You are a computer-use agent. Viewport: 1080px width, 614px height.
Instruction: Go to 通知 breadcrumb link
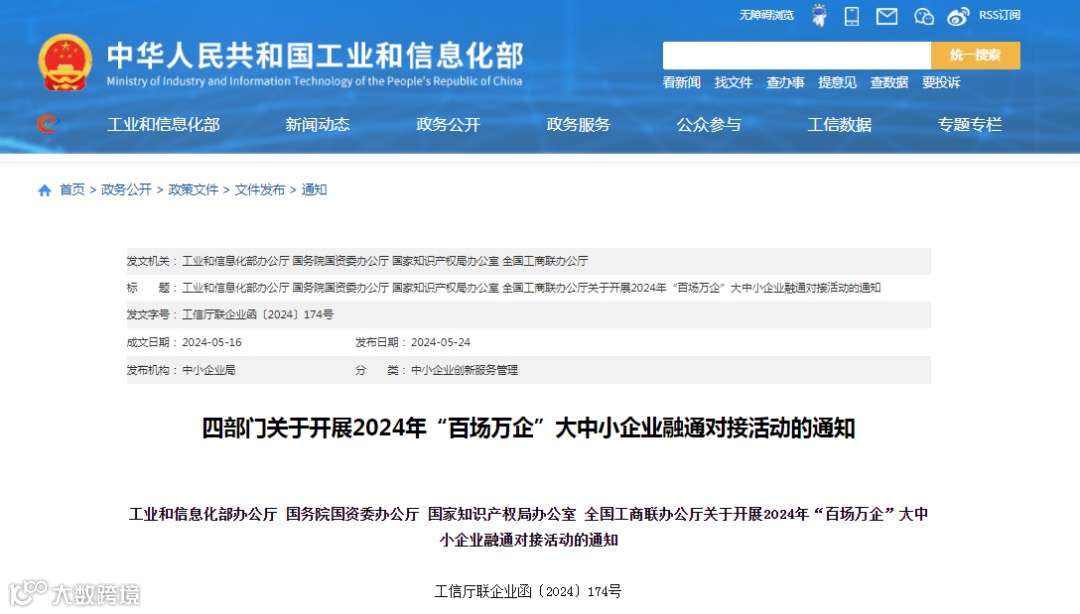[314, 190]
